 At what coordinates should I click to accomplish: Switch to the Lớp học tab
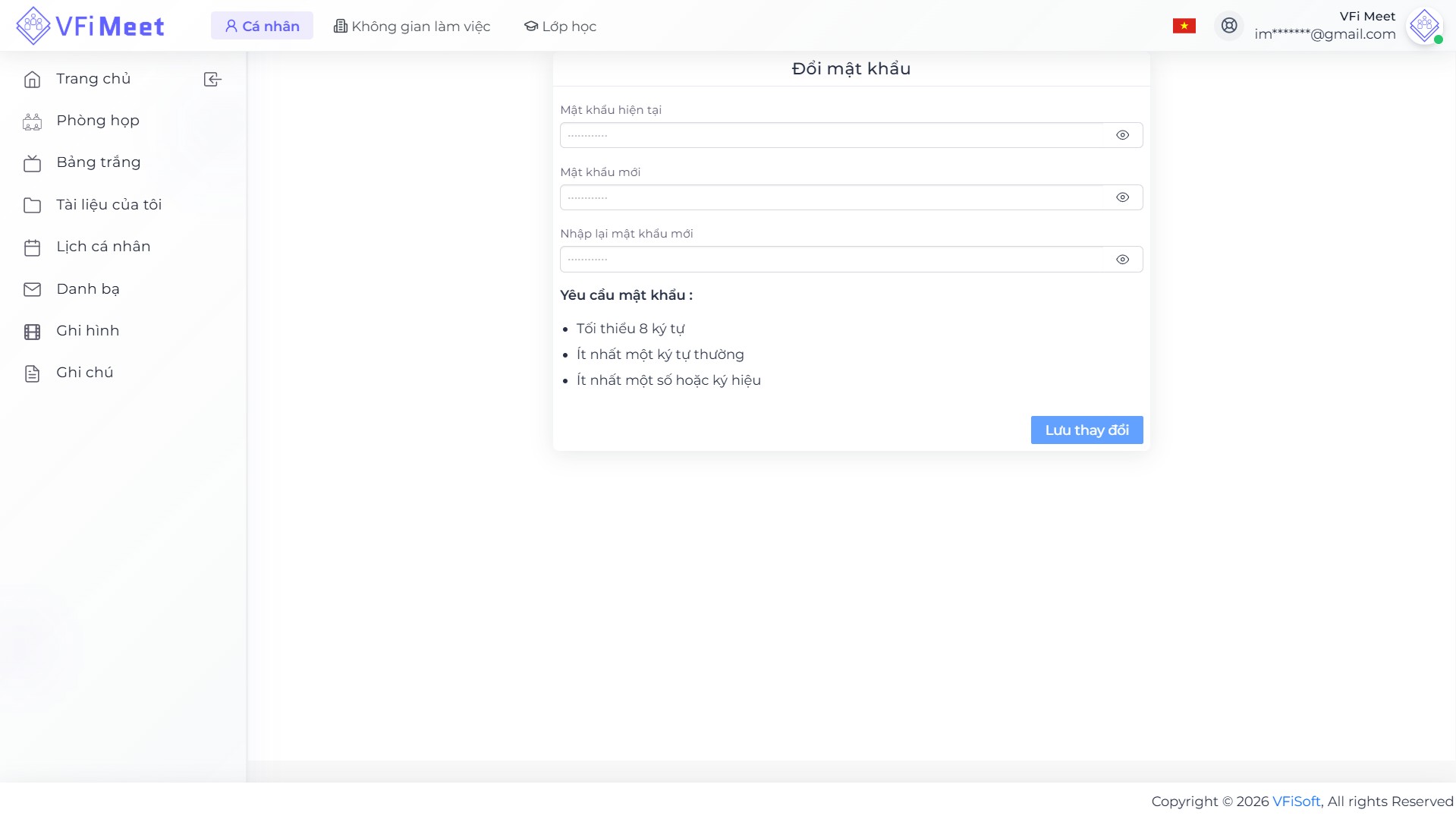click(x=560, y=27)
